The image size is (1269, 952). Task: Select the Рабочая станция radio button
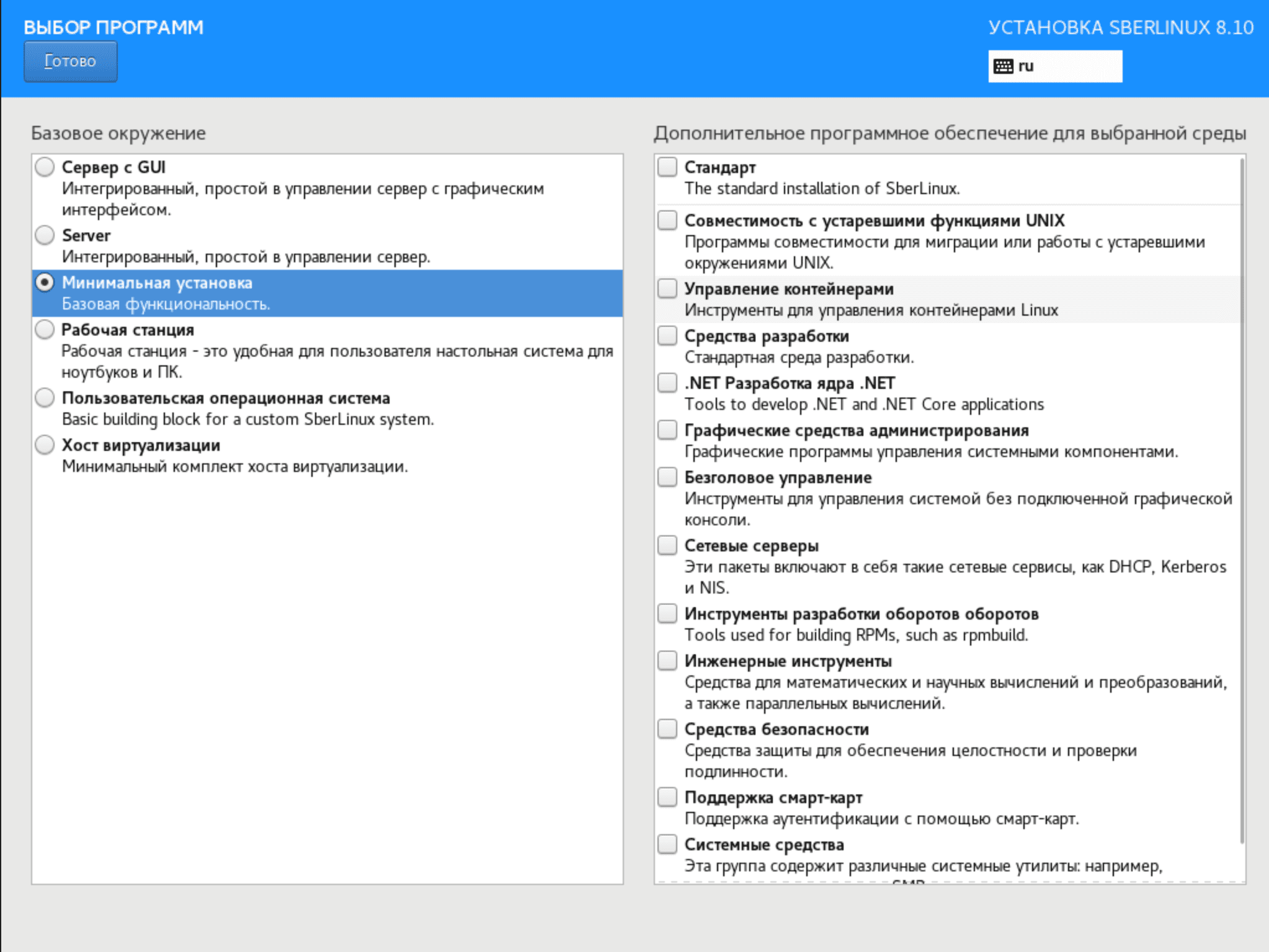(45, 329)
